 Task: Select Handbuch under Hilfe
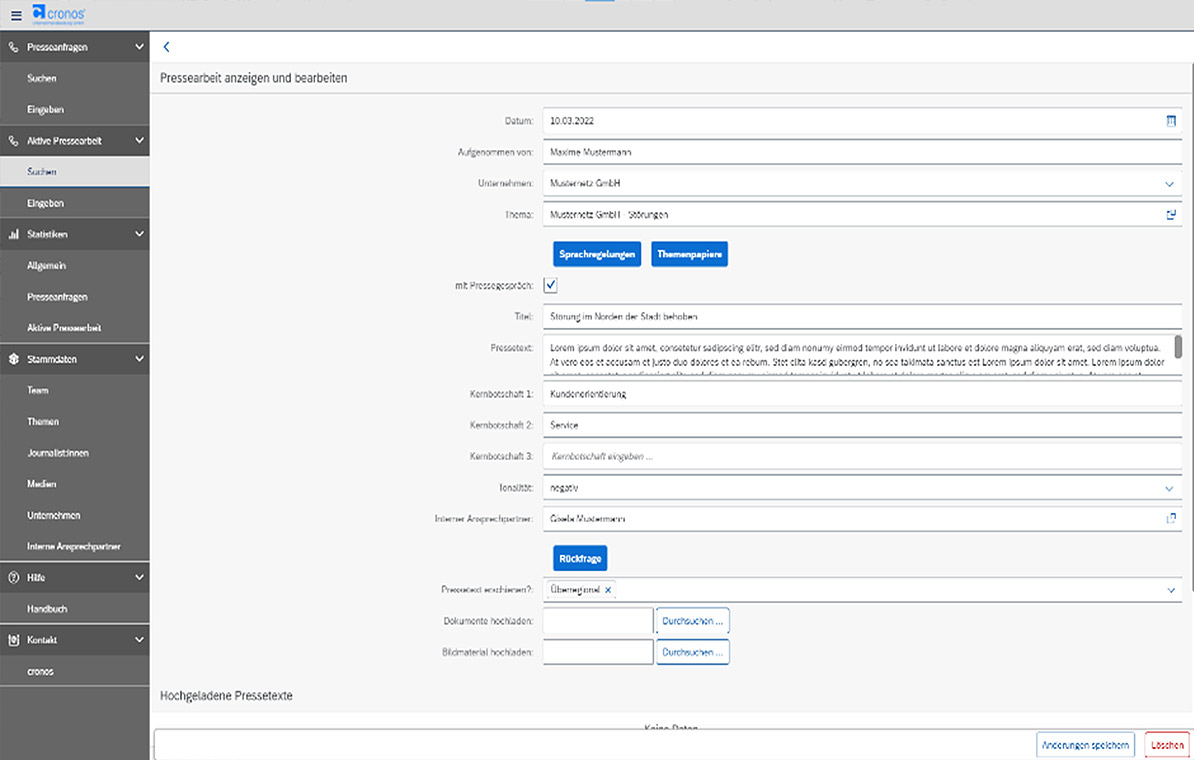tap(47, 609)
